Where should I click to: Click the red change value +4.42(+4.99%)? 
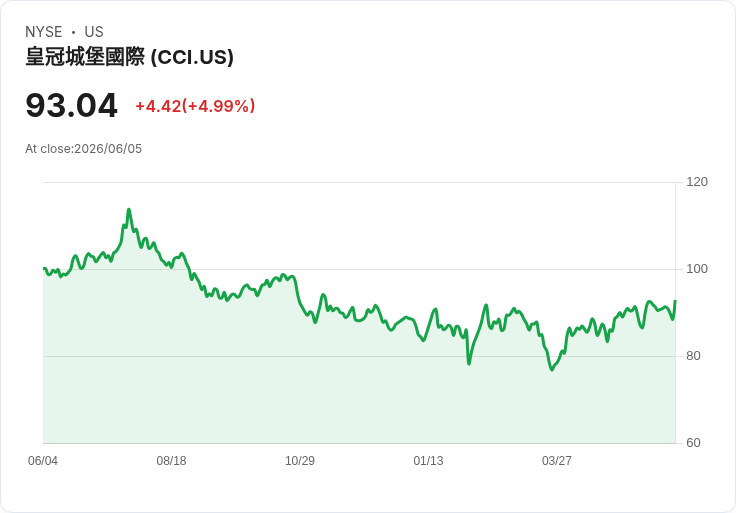coord(195,106)
